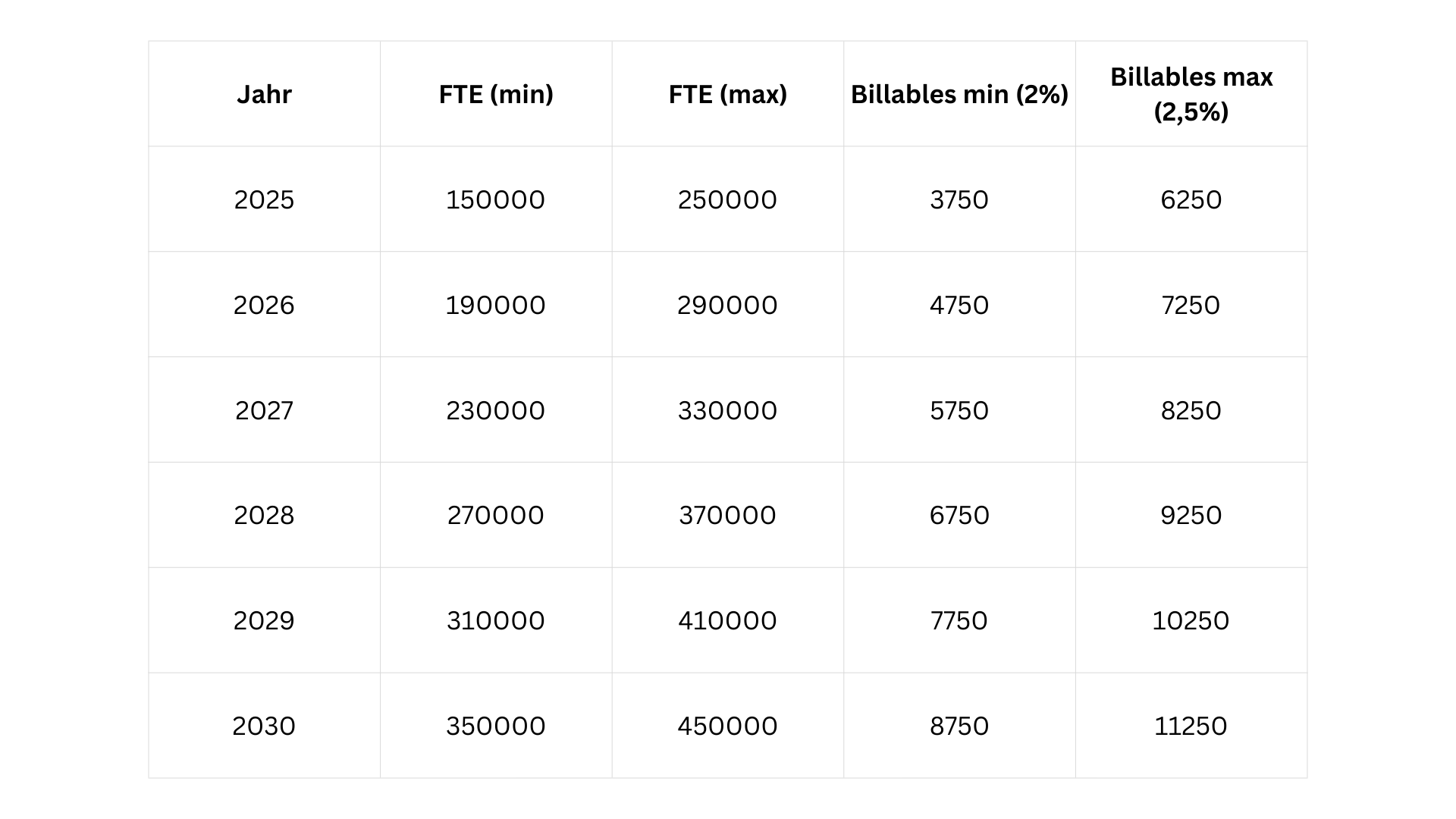Click the year 2025 cell

[x=264, y=199]
